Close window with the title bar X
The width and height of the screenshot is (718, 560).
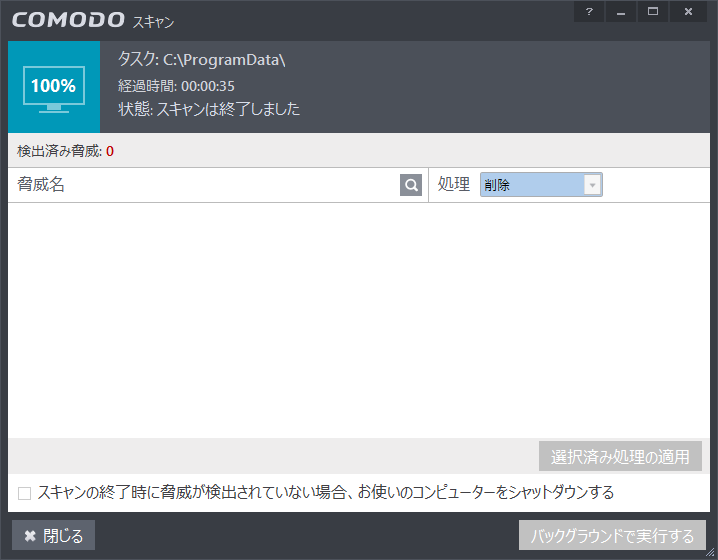pos(688,11)
